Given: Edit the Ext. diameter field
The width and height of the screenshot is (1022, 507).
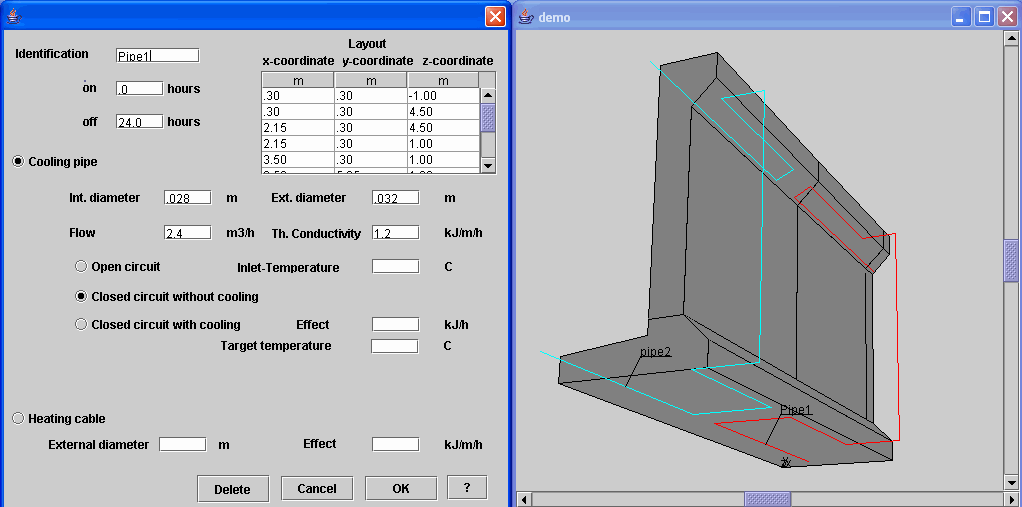Looking at the screenshot, I should tap(396, 197).
